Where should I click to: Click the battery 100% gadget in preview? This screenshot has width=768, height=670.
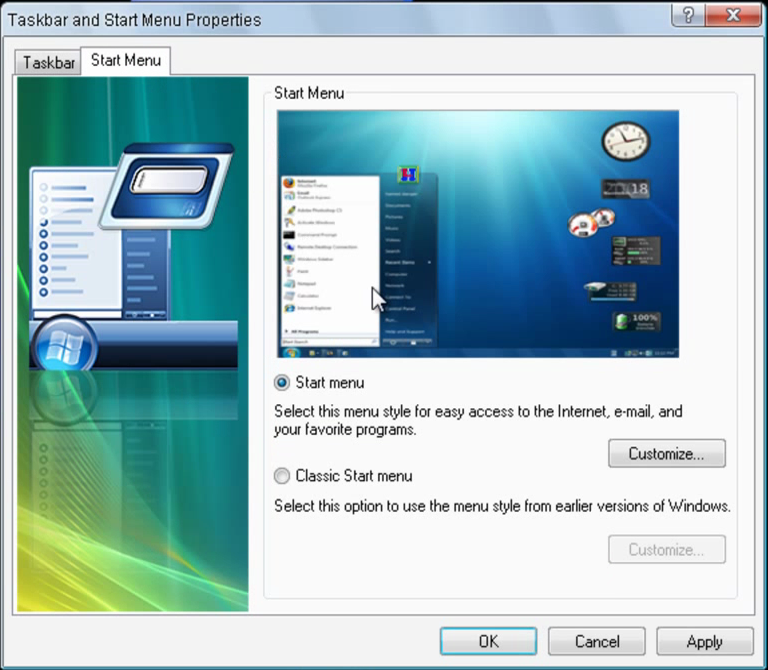tap(637, 321)
